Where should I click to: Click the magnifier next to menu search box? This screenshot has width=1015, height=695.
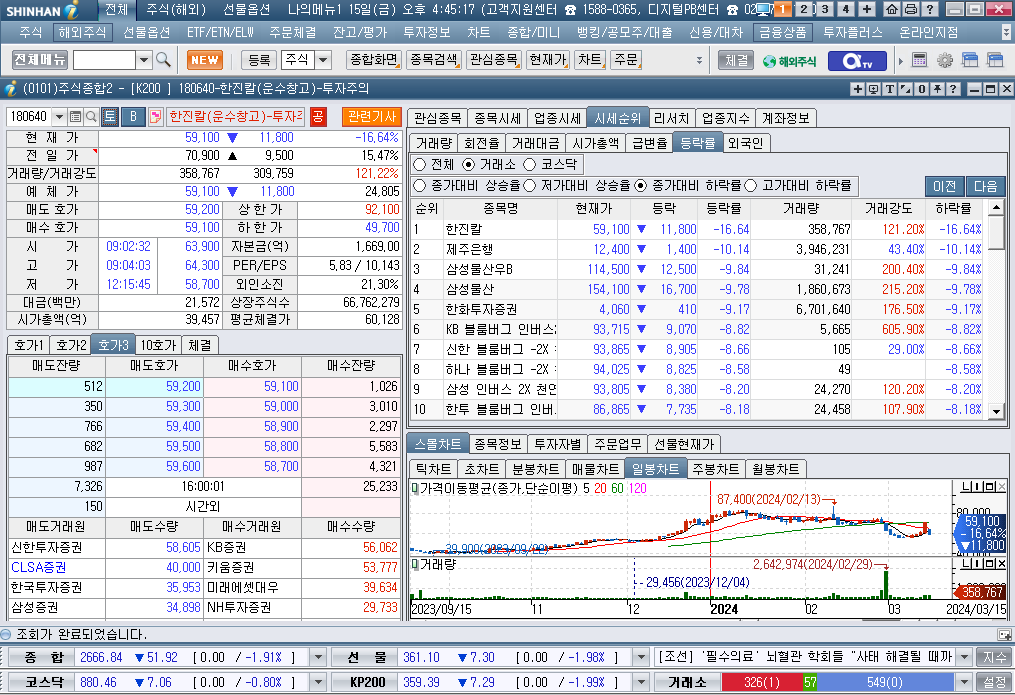pos(163,60)
